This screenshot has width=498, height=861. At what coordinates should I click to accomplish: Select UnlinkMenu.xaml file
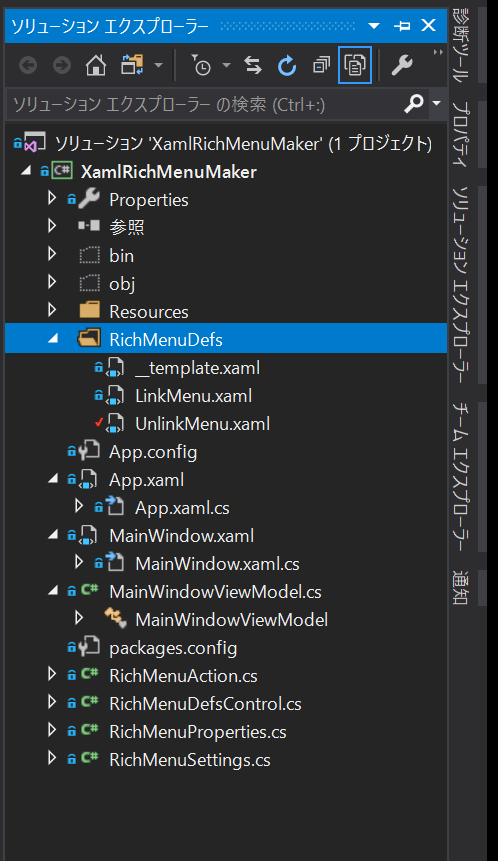tap(203, 424)
